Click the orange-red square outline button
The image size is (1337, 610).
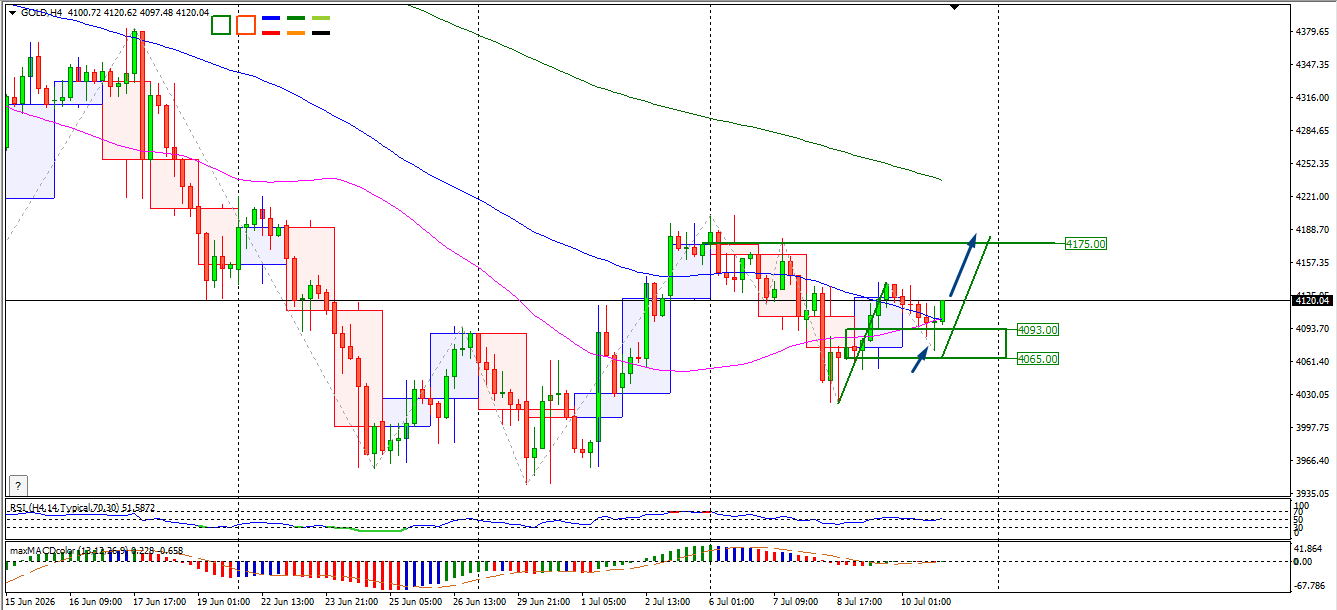(246, 25)
